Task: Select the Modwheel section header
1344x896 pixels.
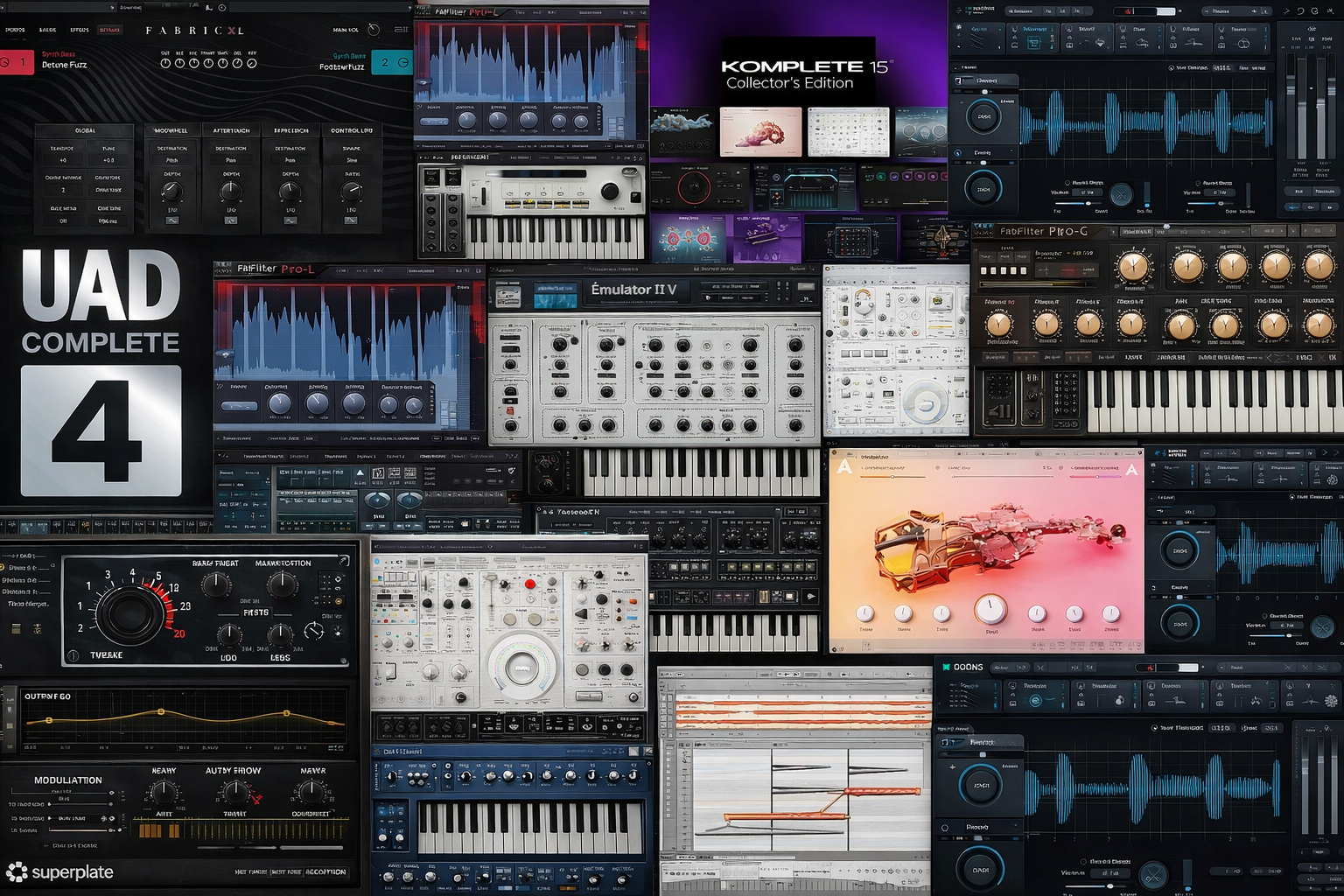Action: tap(171, 130)
